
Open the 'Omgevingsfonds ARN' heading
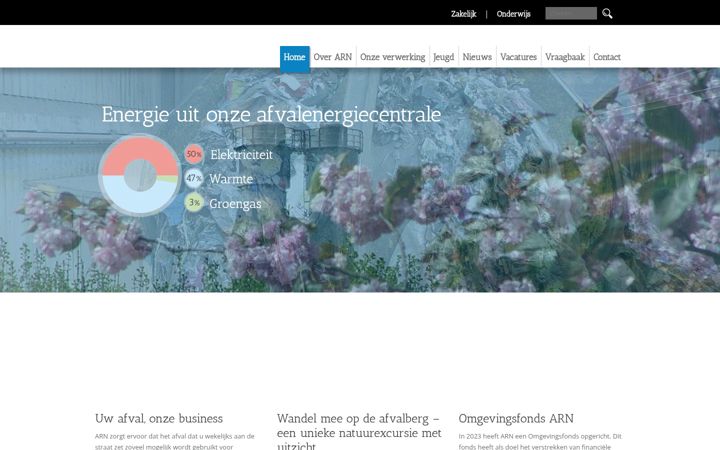pos(516,418)
